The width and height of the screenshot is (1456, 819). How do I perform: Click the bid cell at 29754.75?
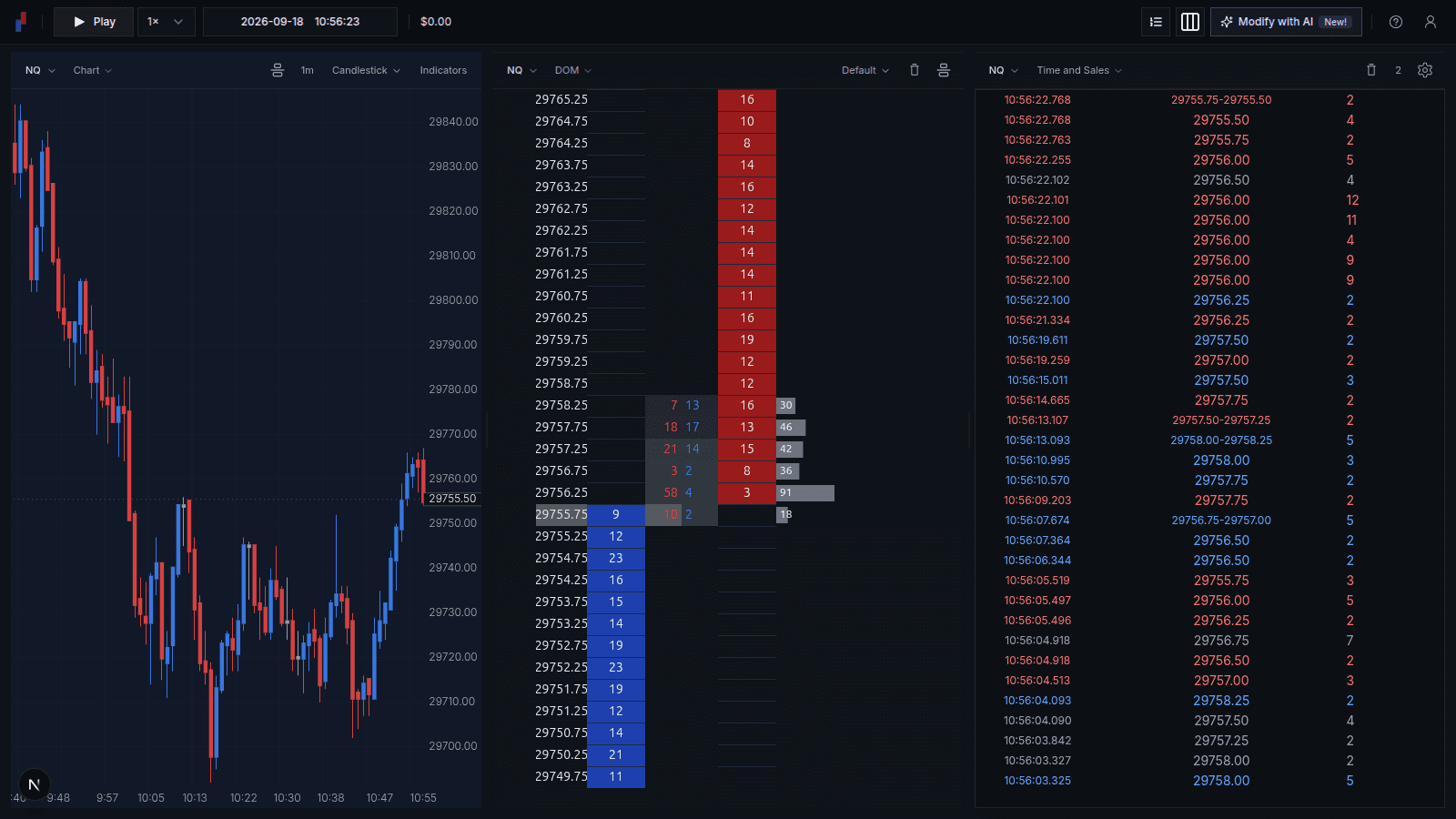pos(616,559)
